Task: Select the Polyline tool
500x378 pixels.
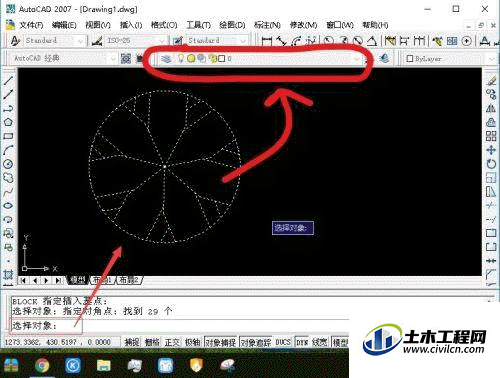Action: click(x=8, y=109)
